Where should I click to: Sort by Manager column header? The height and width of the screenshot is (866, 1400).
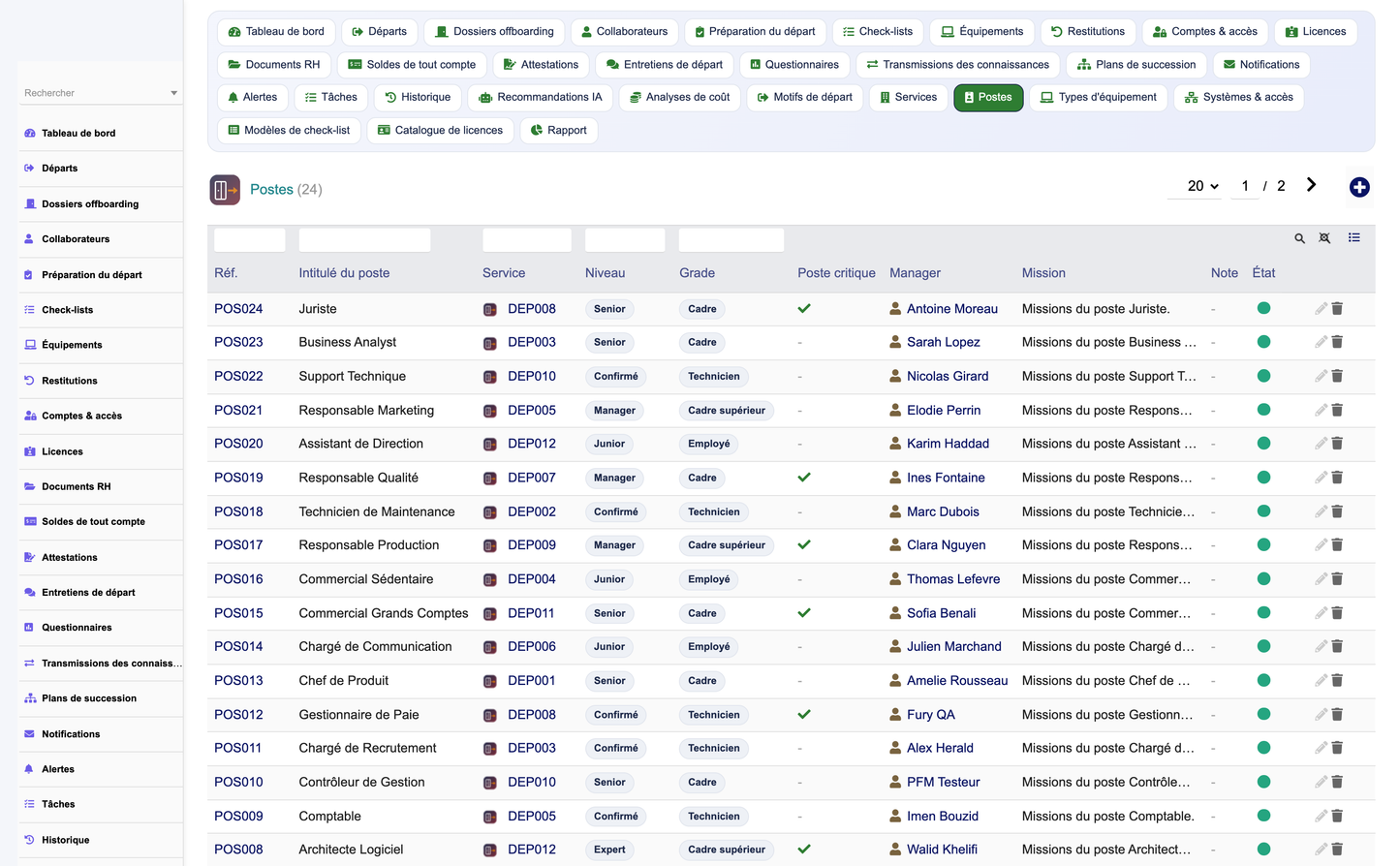[x=915, y=273]
